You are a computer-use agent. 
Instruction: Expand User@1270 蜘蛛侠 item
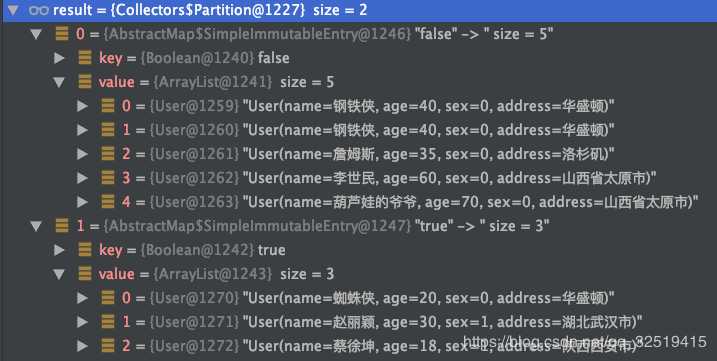82,298
